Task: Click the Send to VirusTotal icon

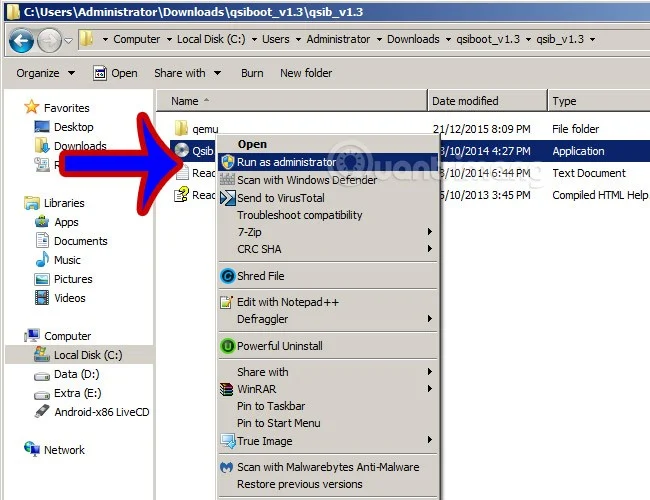Action: coord(228,198)
